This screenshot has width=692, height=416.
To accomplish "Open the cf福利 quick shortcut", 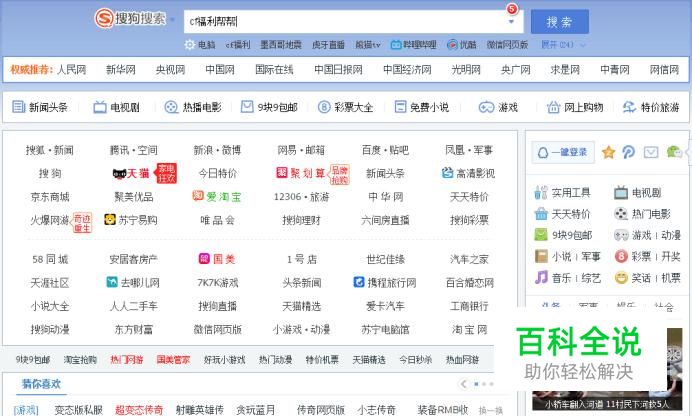I will click(237, 45).
